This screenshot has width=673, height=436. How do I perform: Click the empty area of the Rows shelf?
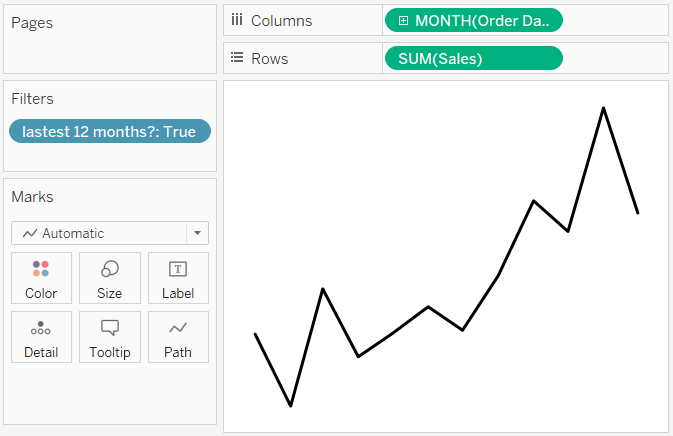[x=615, y=58]
